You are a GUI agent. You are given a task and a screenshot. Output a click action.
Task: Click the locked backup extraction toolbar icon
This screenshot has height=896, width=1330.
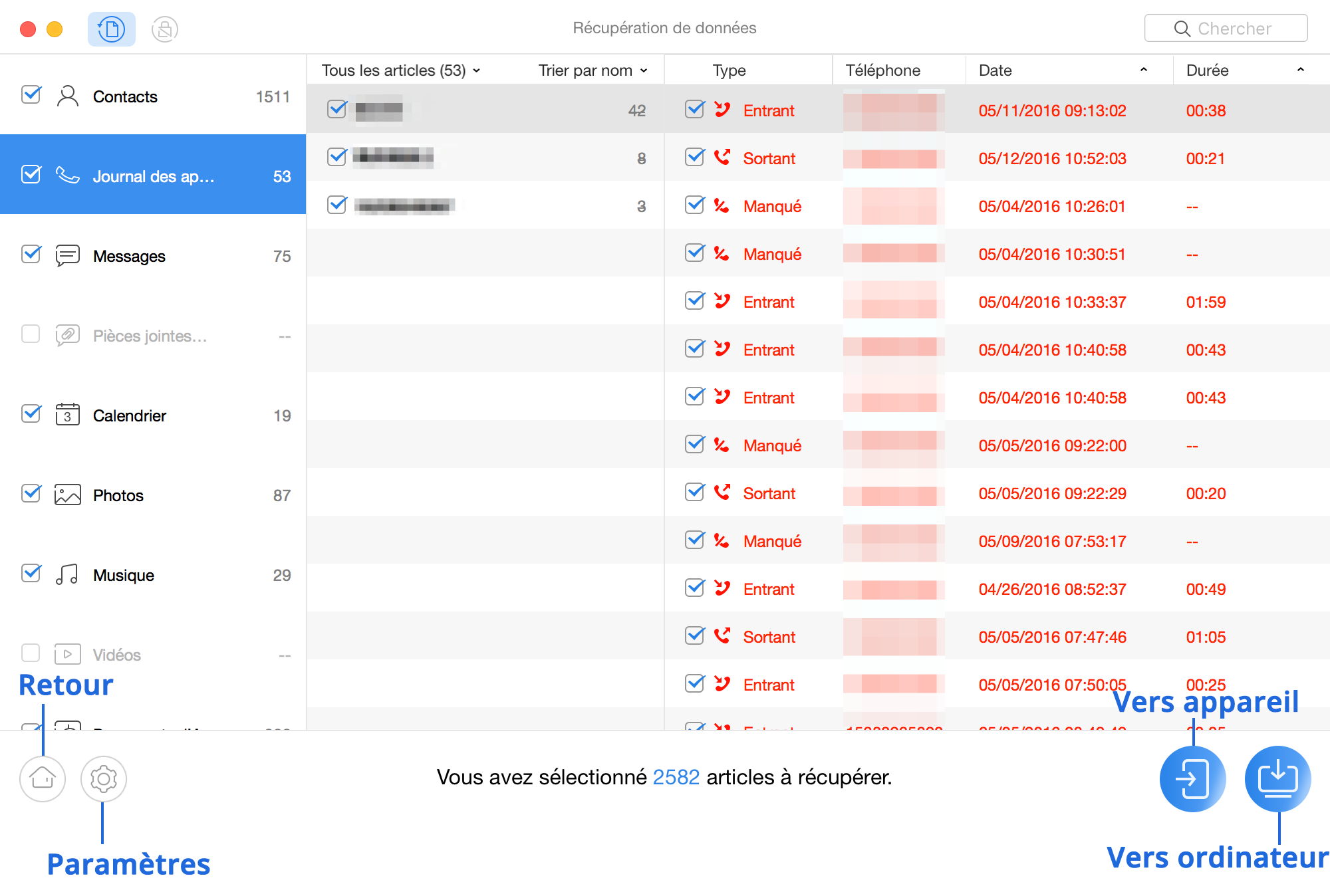[164, 29]
